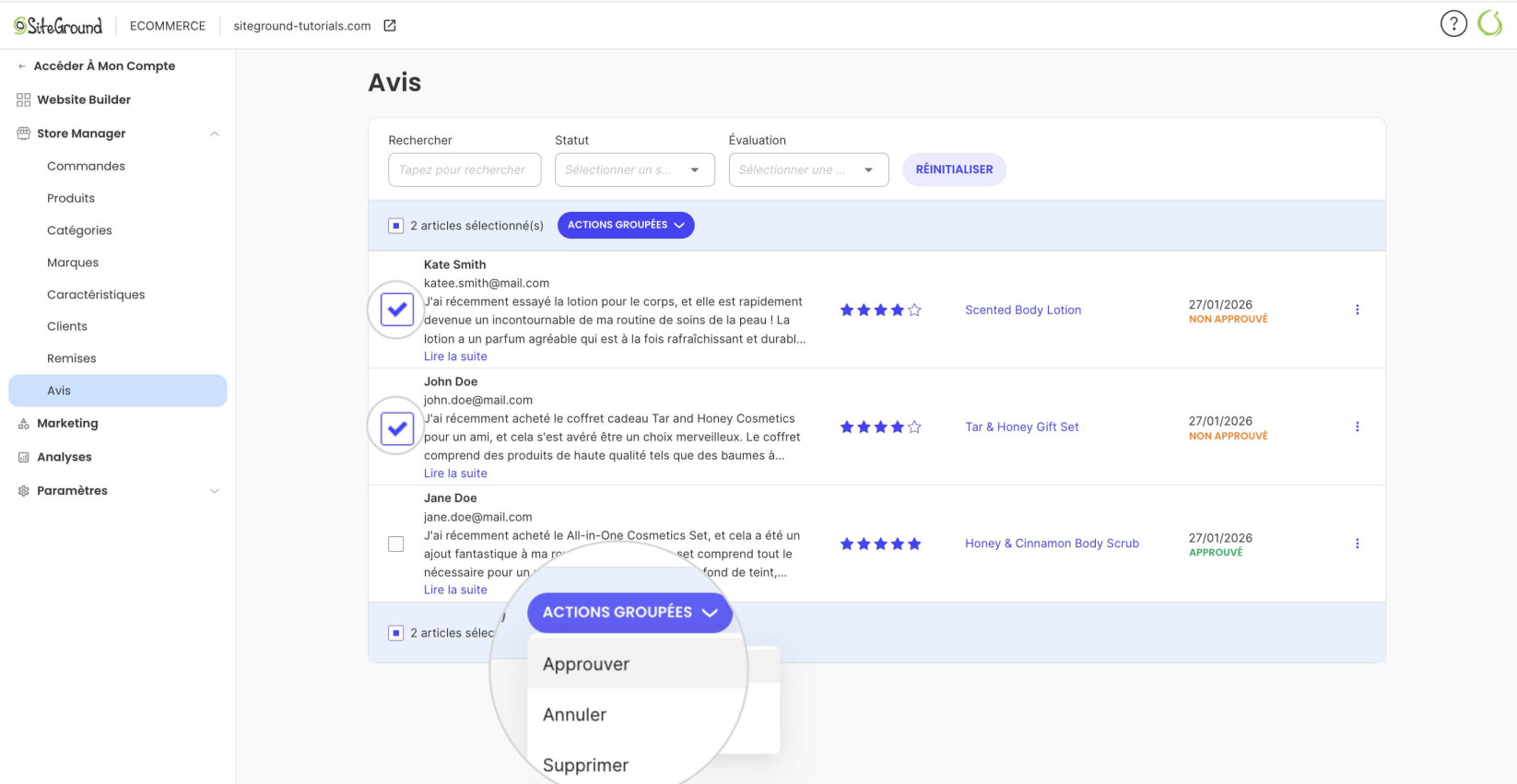Click john.doe@mail.com email text
1517x784 pixels.
click(x=478, y=400)
